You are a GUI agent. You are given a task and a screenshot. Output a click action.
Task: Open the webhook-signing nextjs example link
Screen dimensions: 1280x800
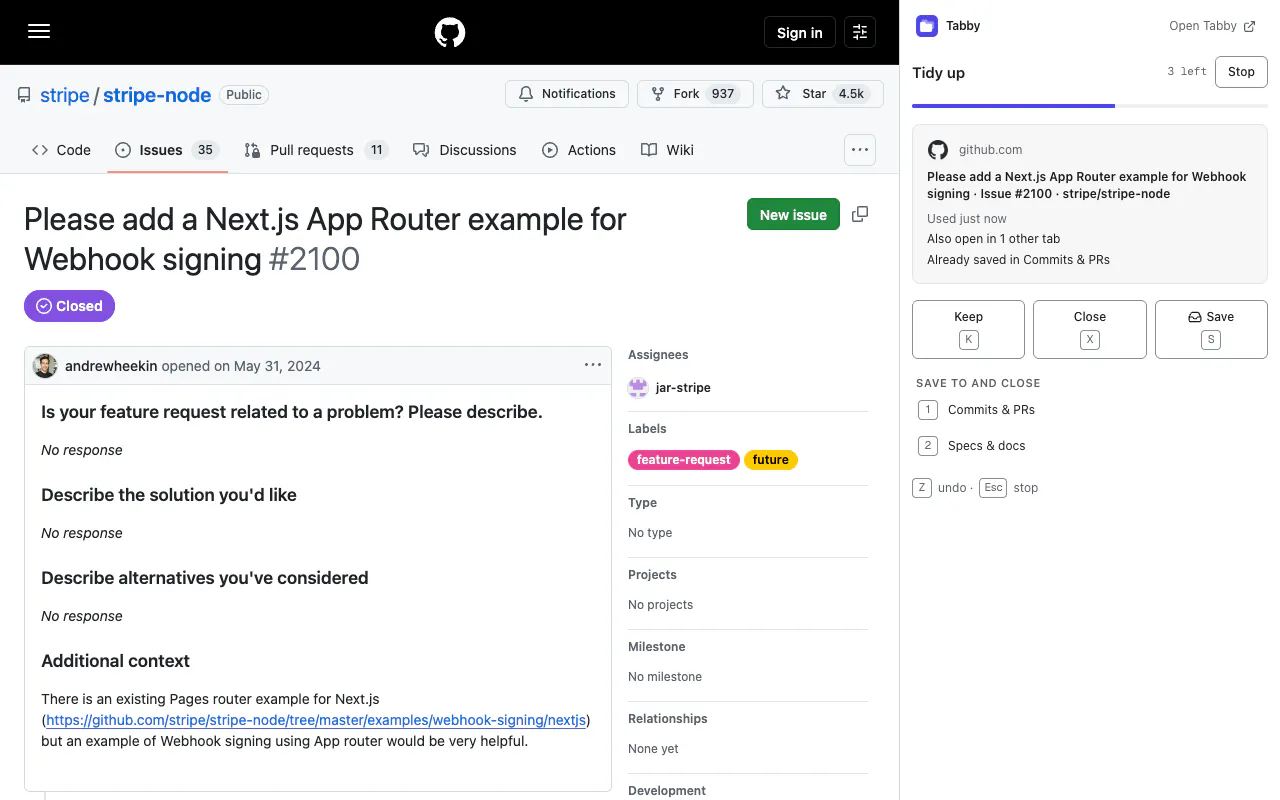[x=316, y=720]
